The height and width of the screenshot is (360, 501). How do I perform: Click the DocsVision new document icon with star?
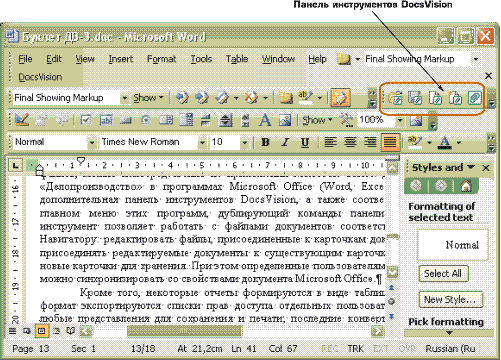(455, 98)
